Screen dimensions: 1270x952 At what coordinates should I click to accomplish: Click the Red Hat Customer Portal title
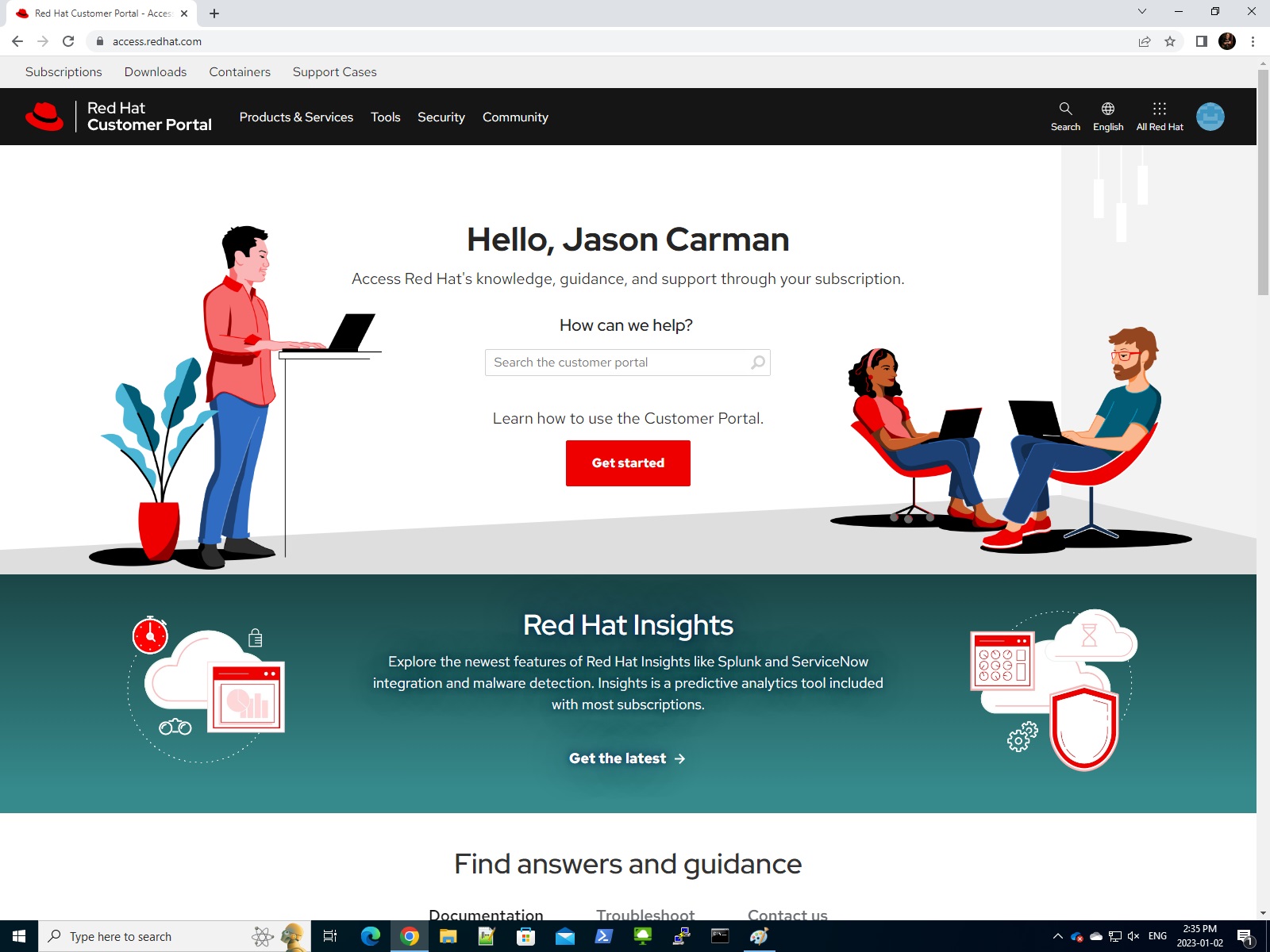click(149, 117)
